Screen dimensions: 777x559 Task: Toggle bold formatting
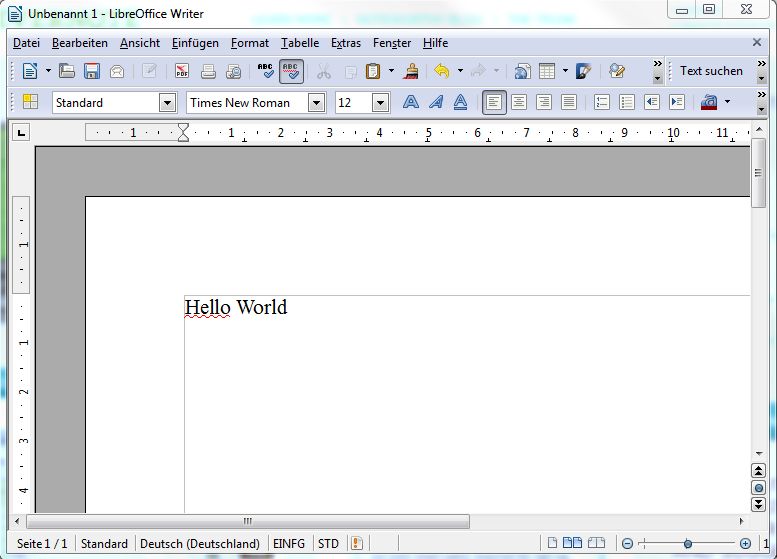[411, 102]
